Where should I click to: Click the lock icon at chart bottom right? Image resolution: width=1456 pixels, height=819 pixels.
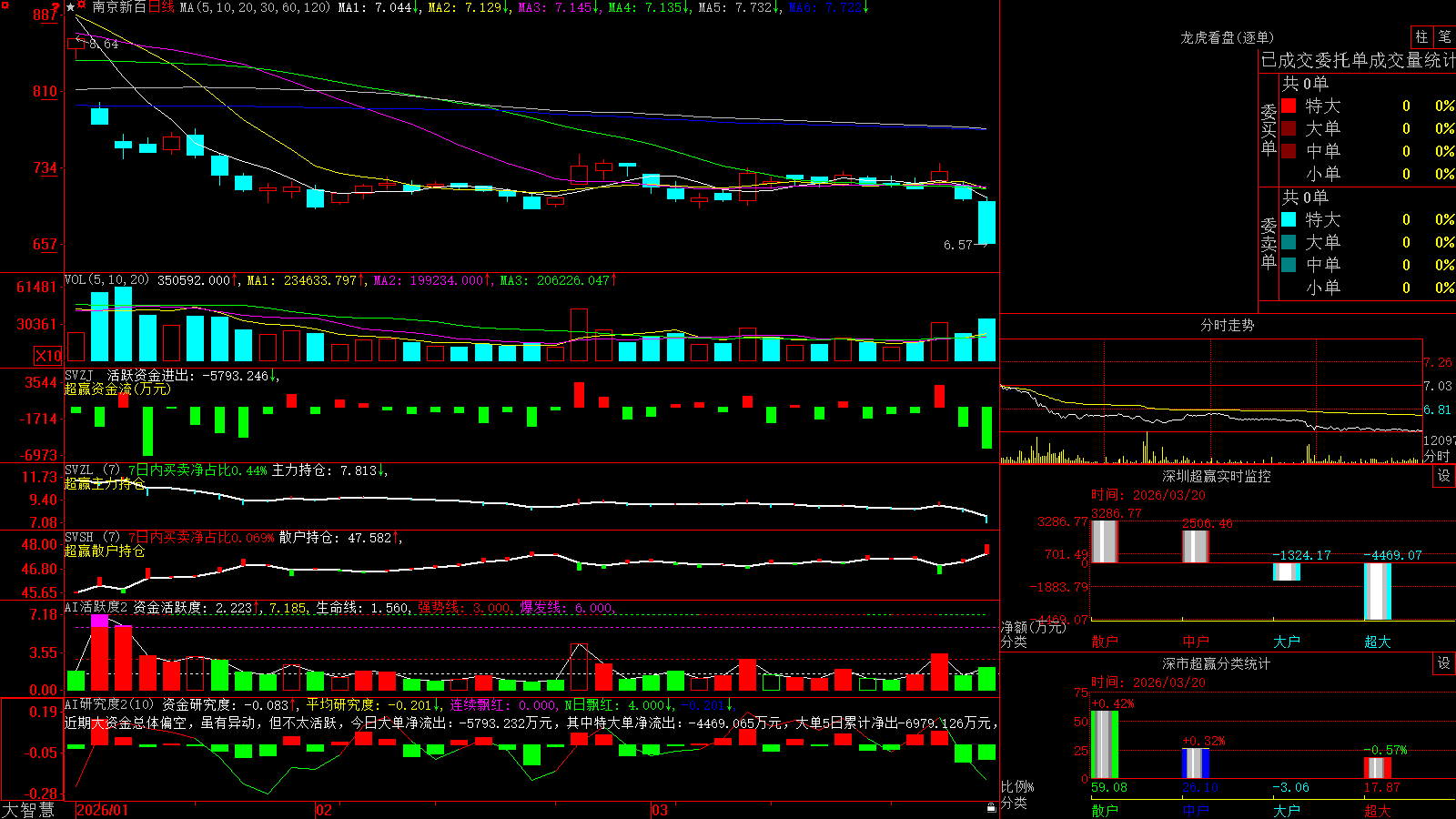click(x=991, y=808)
